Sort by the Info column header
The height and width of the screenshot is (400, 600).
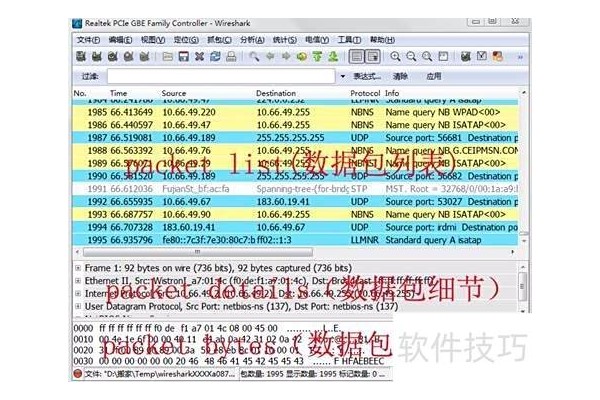pyautogui.click(x=392, y=93)
